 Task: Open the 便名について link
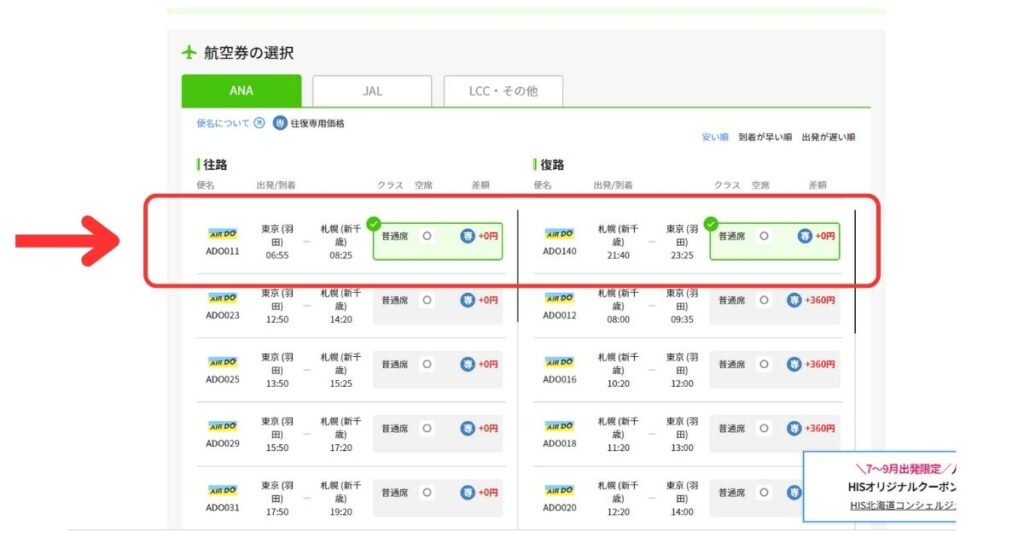[x=223, y=123]
